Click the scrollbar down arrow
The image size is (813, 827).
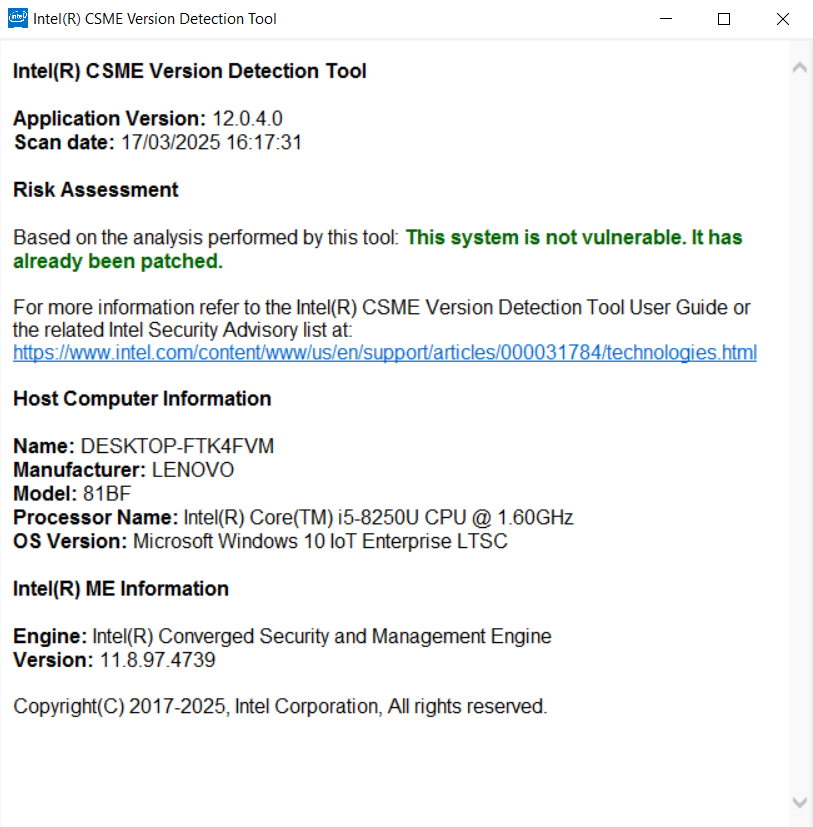click(799, 802)
